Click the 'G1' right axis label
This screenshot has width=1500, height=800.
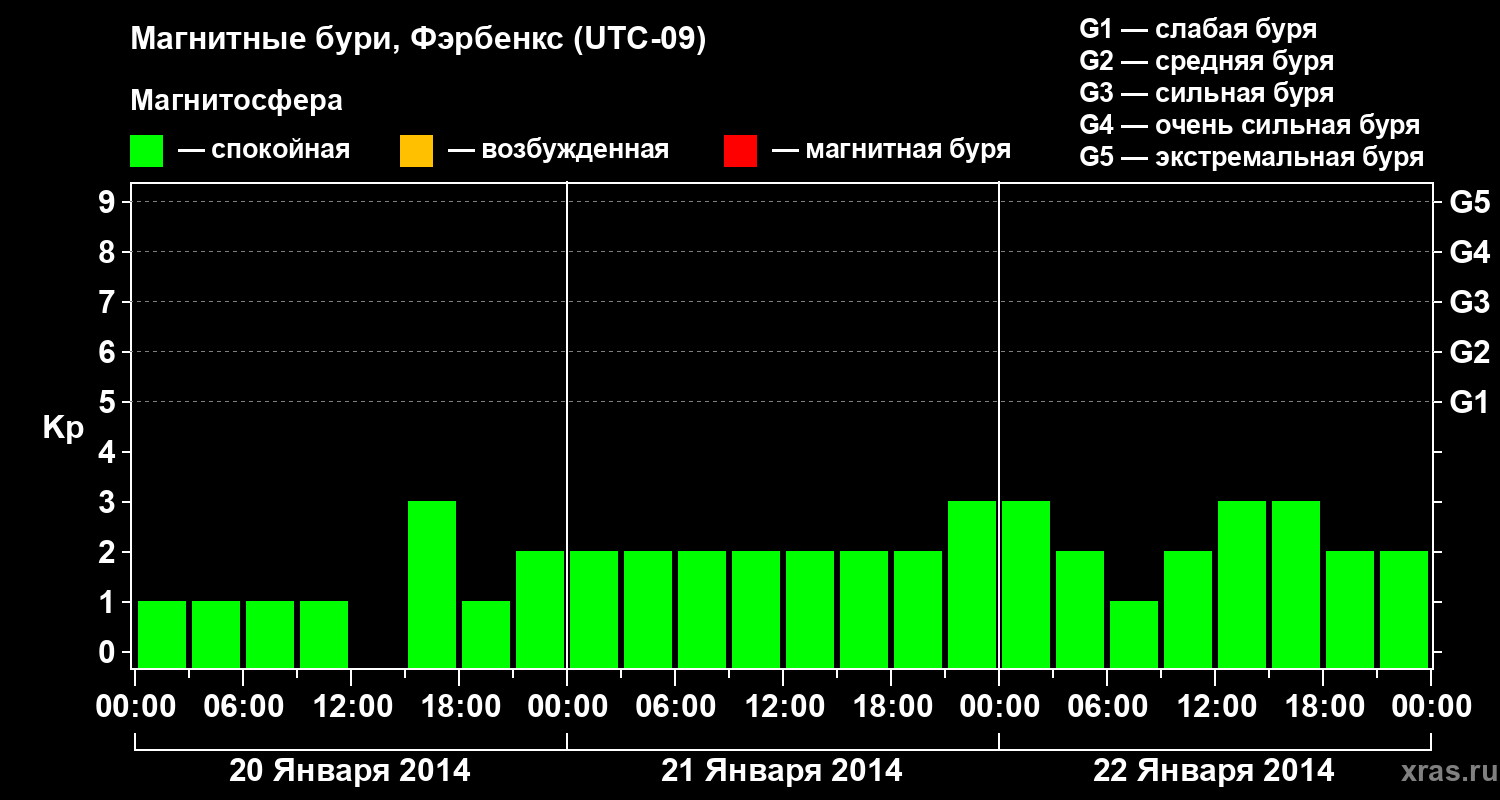(x=1469, y=403)
